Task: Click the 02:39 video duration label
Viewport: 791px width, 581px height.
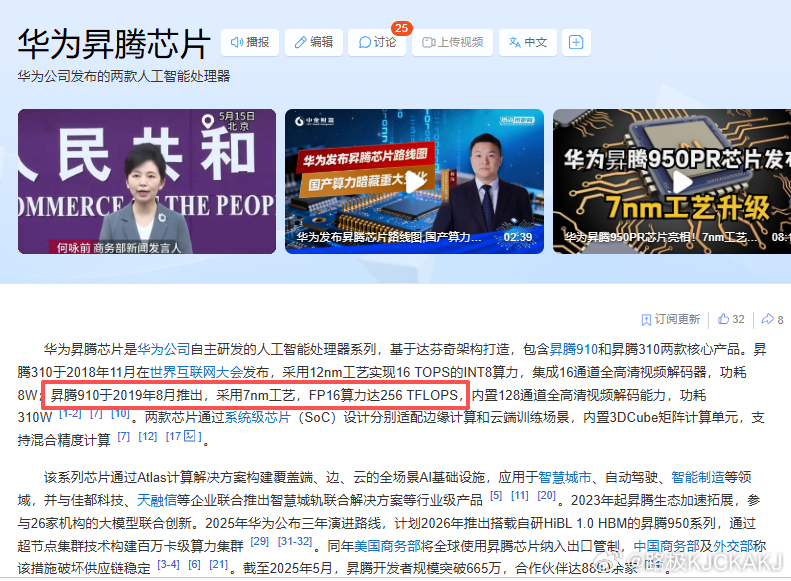Action: coord(518,237)
